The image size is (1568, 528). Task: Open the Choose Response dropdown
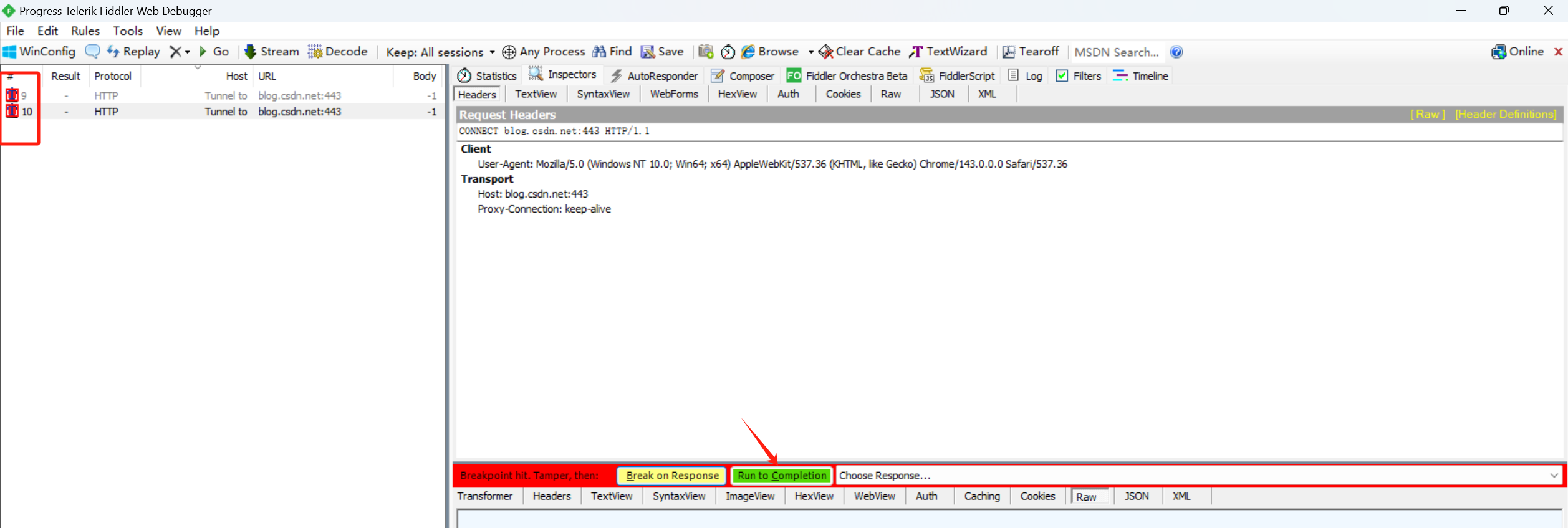point(1198,476)
